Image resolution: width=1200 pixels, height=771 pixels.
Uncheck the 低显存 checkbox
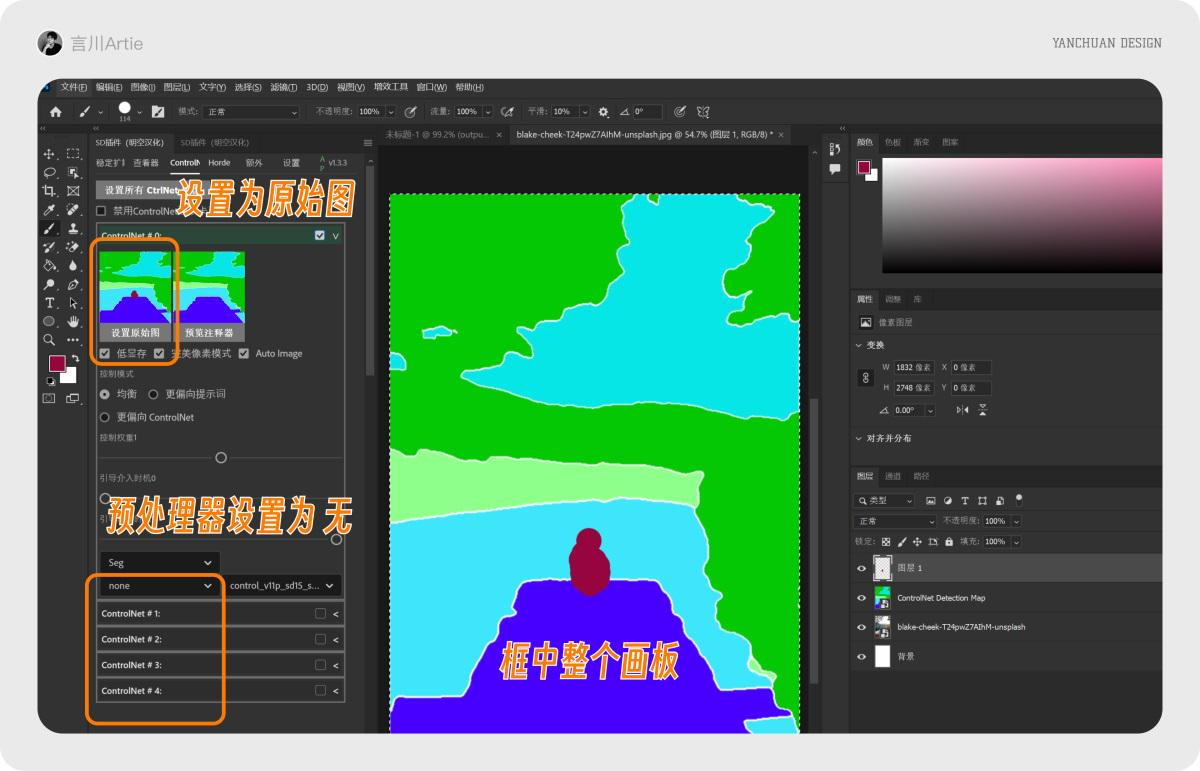click(x=104, y=353)
